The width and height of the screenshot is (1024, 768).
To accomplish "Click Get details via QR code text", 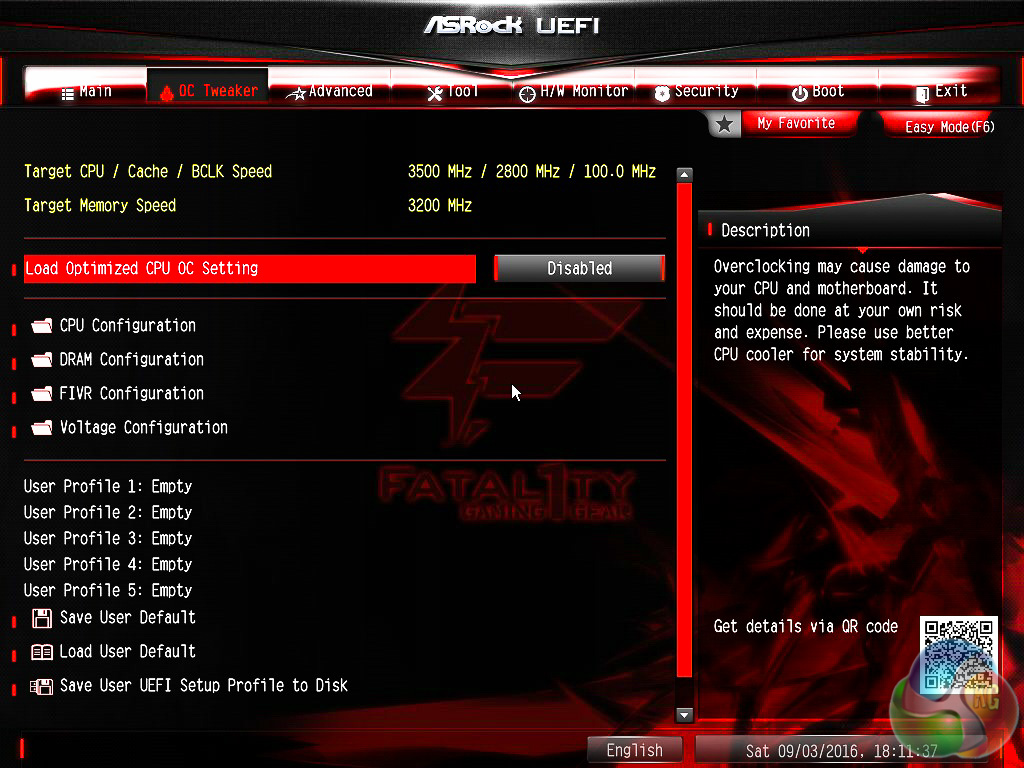I will coord(805,626).
